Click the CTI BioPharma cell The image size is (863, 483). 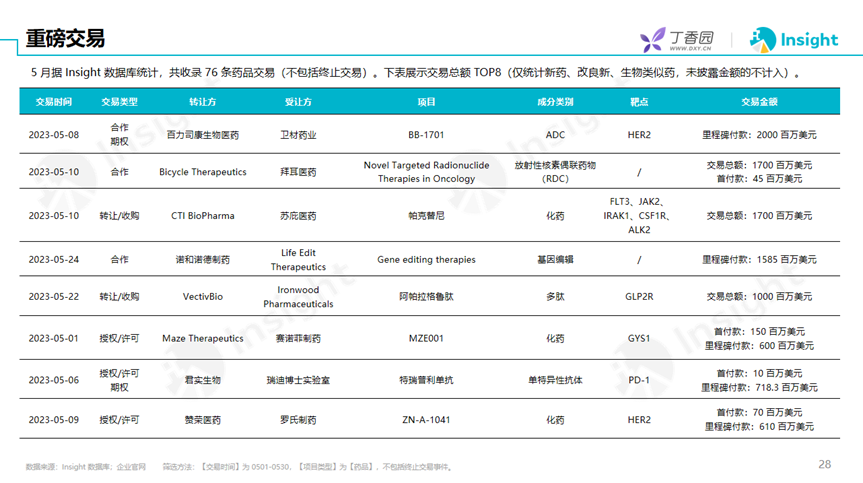(x=203, y=216)
